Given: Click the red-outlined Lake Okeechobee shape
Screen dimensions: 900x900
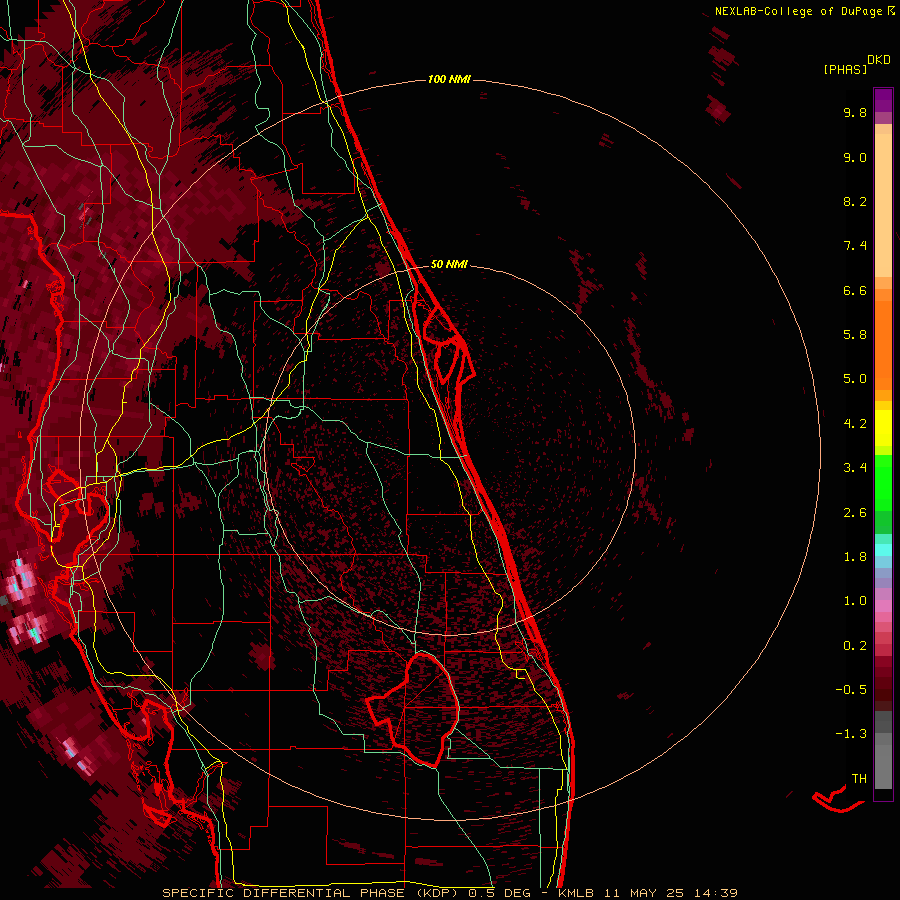Looking at the screenshot, I should click(x=414, y=709).
